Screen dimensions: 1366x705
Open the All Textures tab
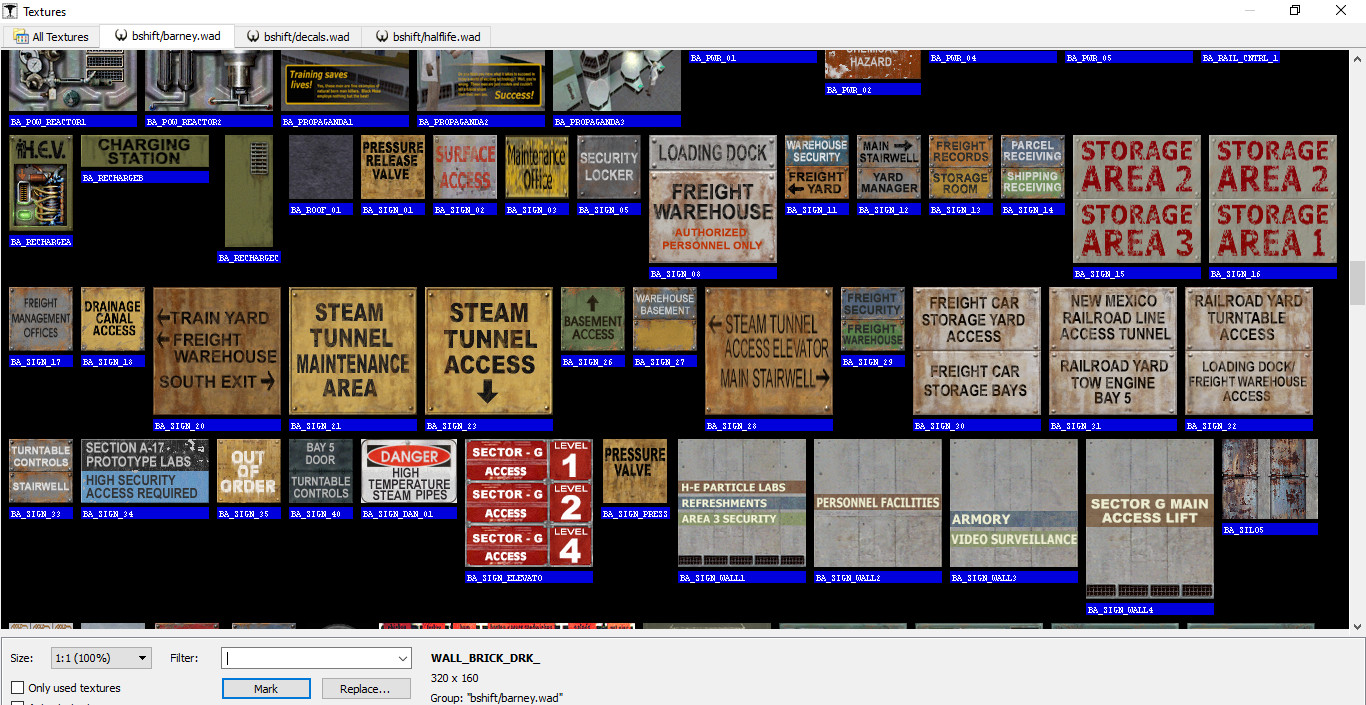[52, 37]
